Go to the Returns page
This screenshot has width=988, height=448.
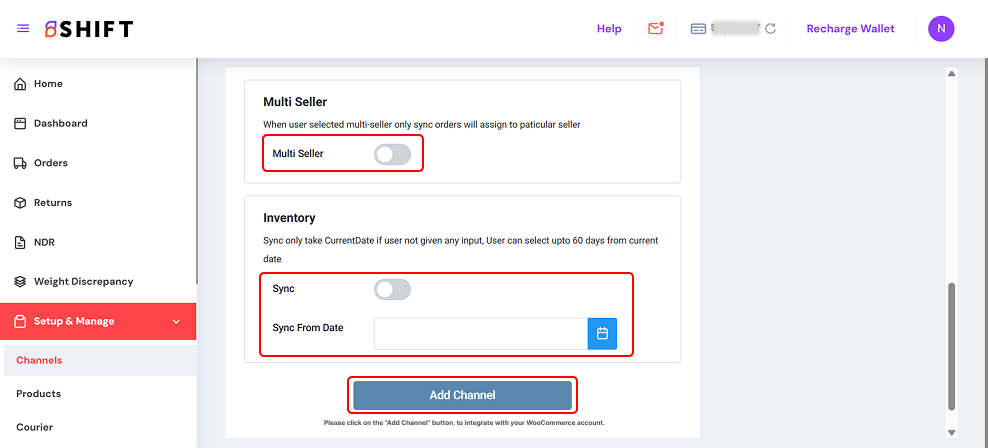click(53, 202)
